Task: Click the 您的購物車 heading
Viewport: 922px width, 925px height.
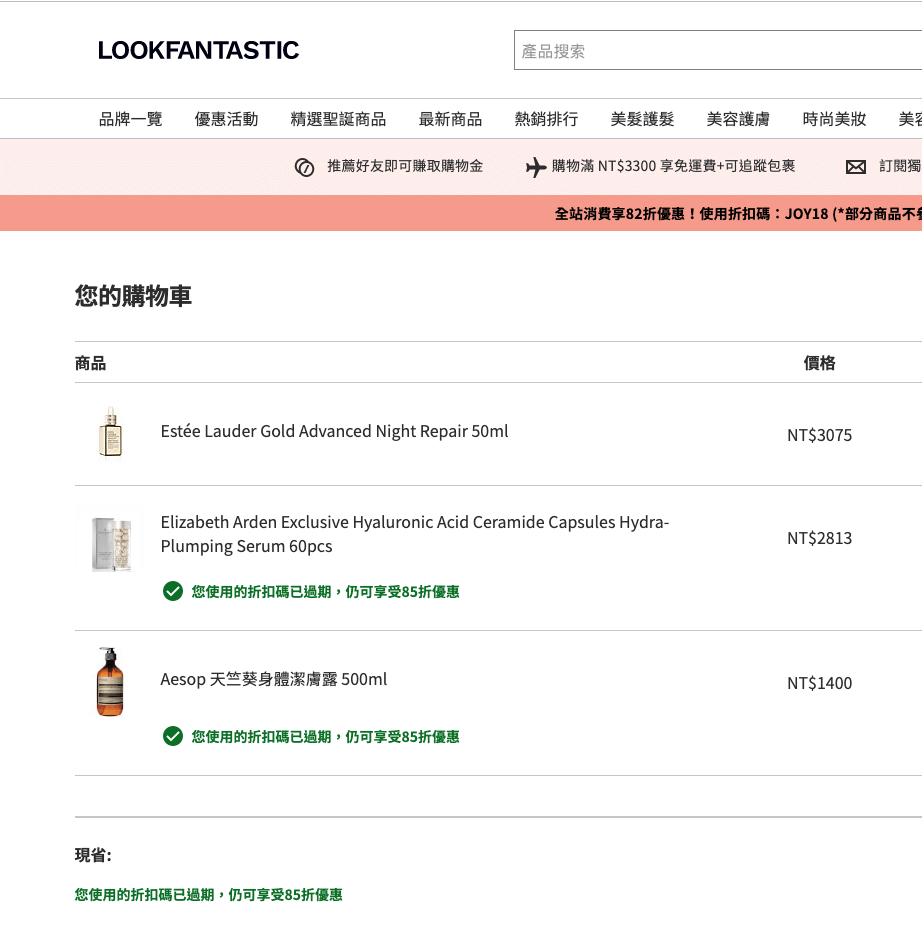Action: pos(133,296)
